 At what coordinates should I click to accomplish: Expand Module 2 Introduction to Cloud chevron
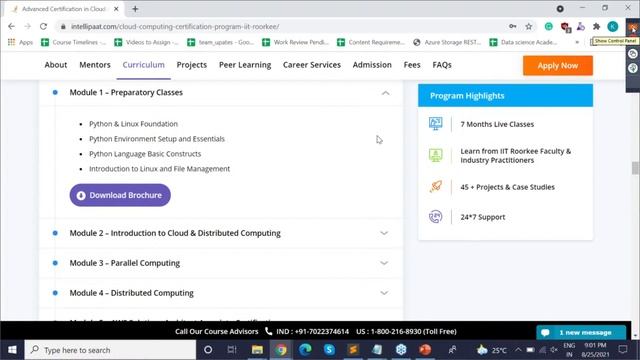point(384,233)
